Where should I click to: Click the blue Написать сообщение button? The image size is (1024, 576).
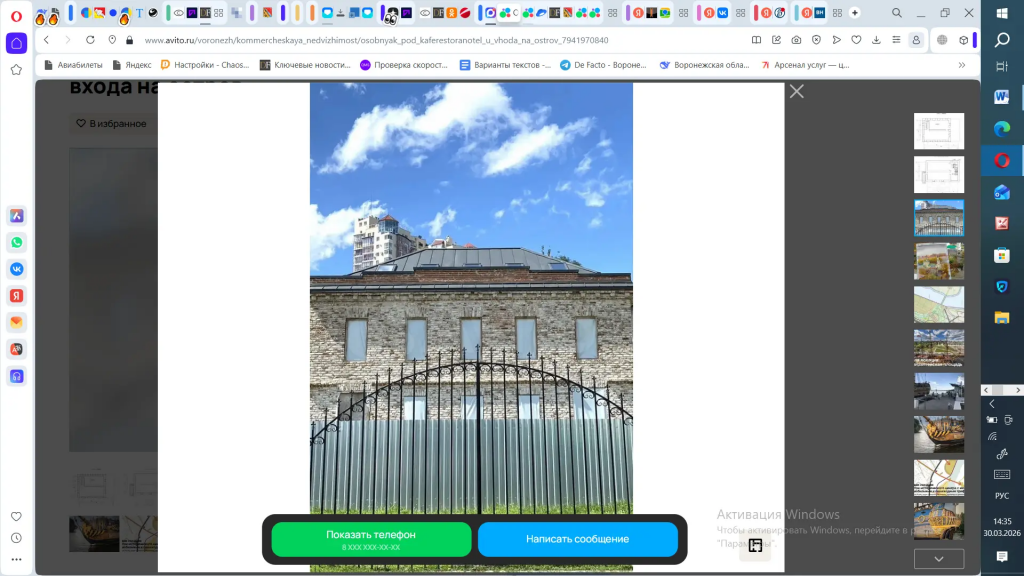coord(577,539)
